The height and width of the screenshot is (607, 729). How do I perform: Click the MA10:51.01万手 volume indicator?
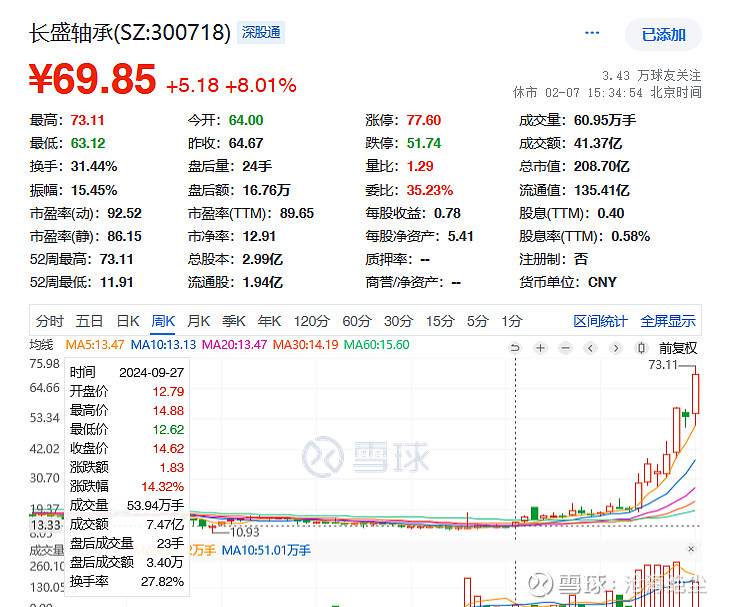pyautogui.click(x=266, y=551)
